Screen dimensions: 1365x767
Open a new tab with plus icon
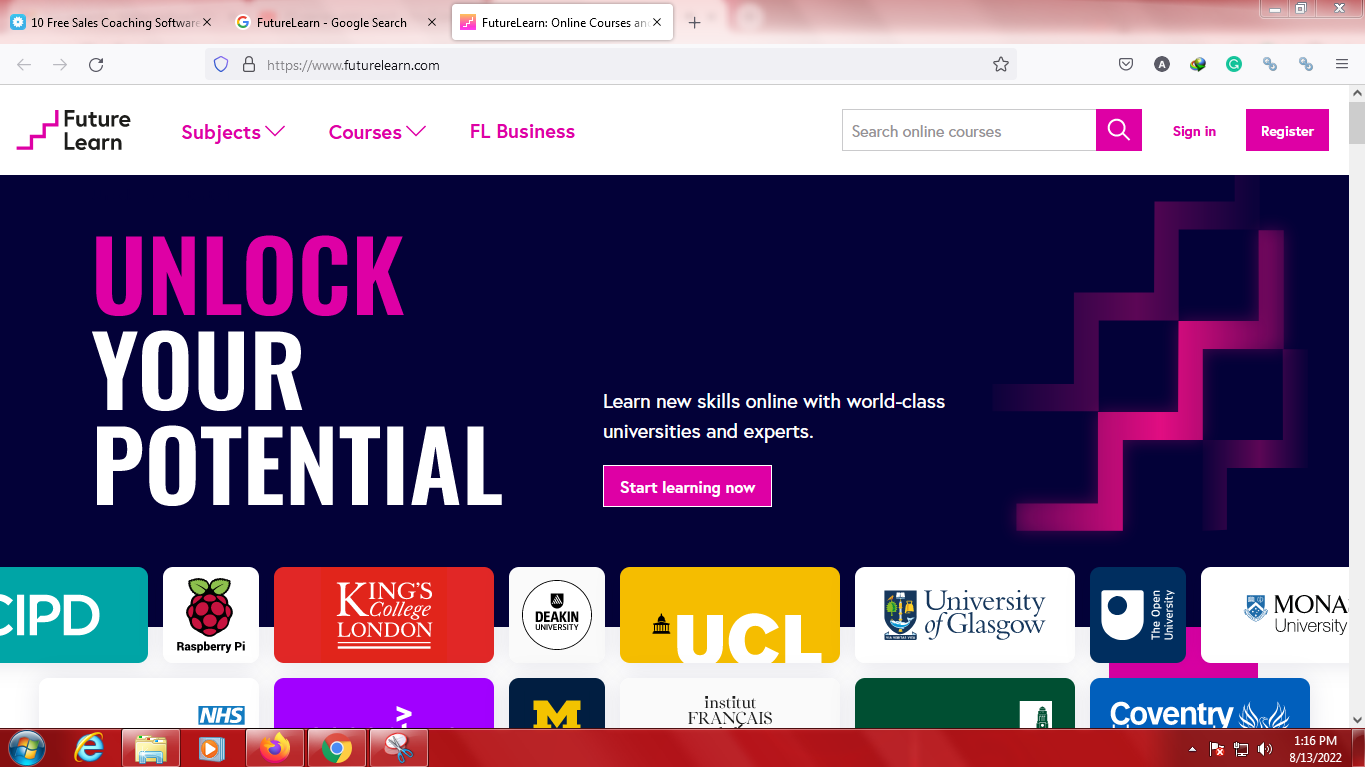[x=695, y=22]
